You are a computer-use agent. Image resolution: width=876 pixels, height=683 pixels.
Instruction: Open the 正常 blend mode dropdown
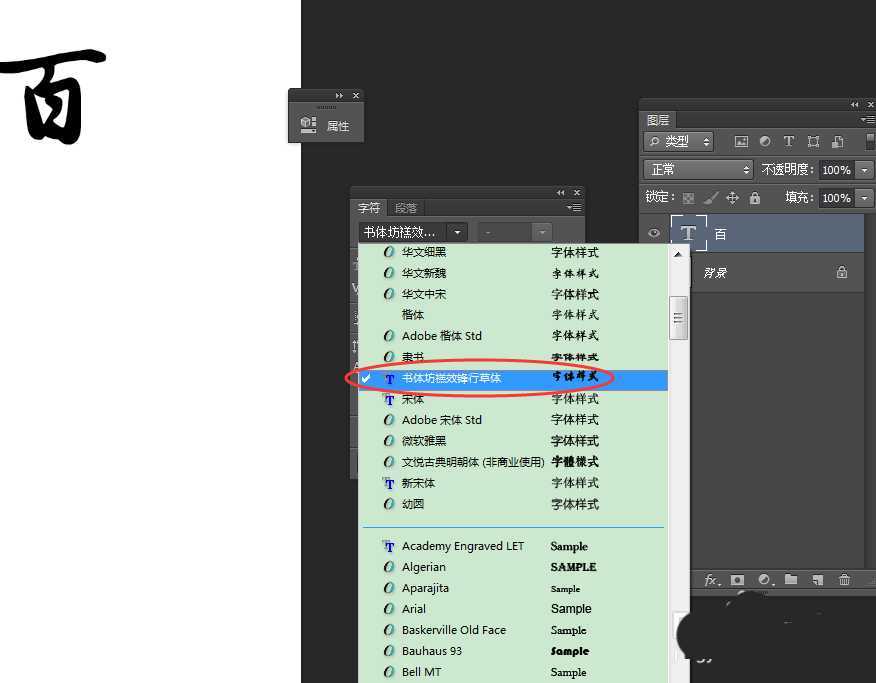click(697, 170)
